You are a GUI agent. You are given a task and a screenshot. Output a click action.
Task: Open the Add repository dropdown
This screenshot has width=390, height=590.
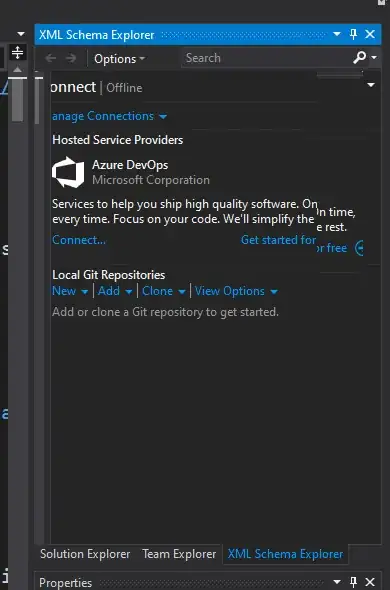[115, 291]
